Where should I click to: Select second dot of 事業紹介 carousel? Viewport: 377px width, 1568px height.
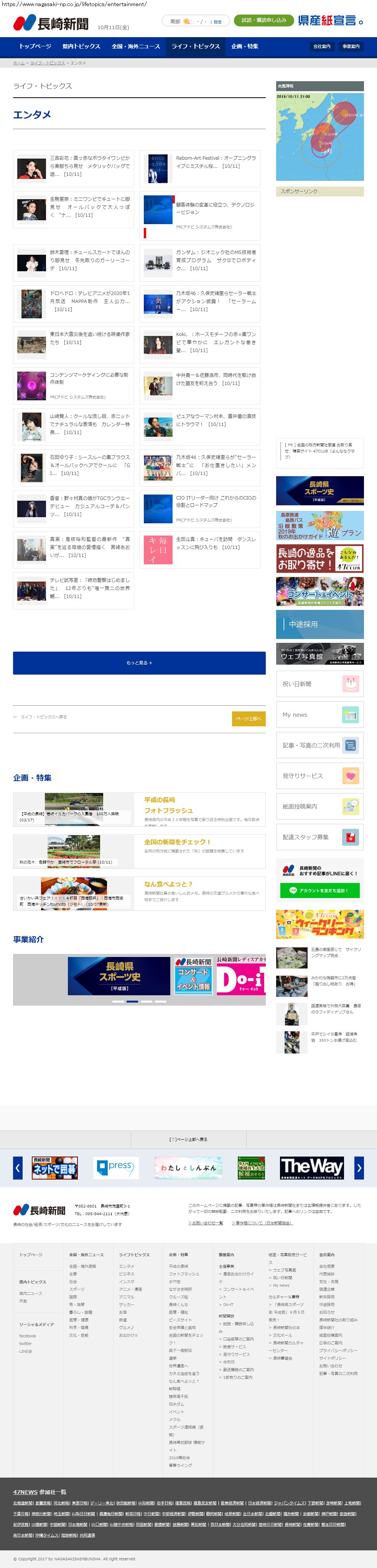coord(132,1001)
